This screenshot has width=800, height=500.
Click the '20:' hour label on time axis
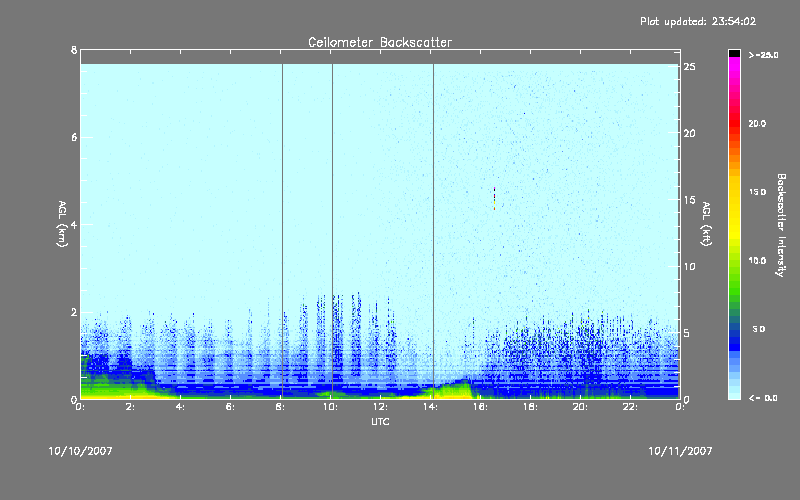pyautogui.click(x=580, y=407)
